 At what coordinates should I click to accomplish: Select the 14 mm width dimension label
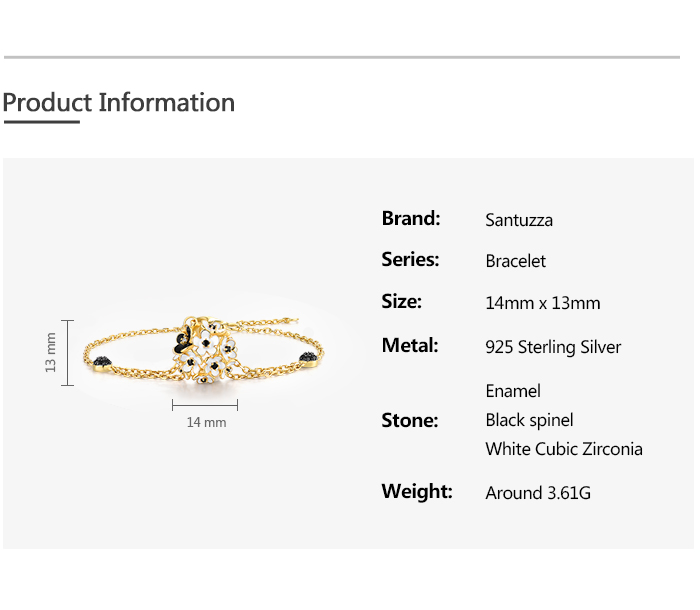click(206, 423)
